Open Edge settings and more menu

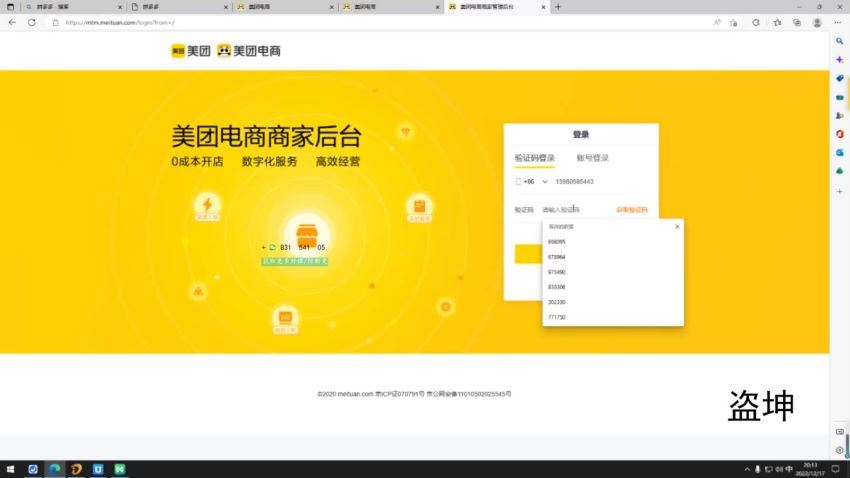click(x=838, y=22)
